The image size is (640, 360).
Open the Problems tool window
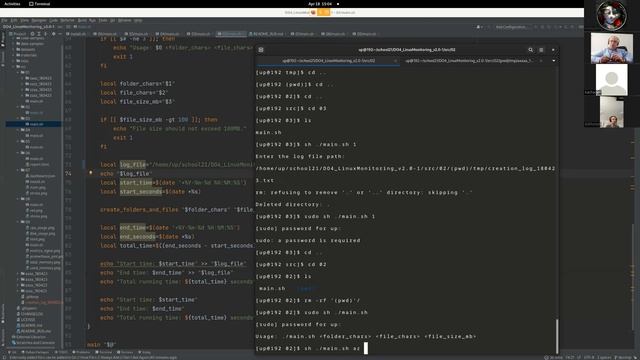(81, 352)
